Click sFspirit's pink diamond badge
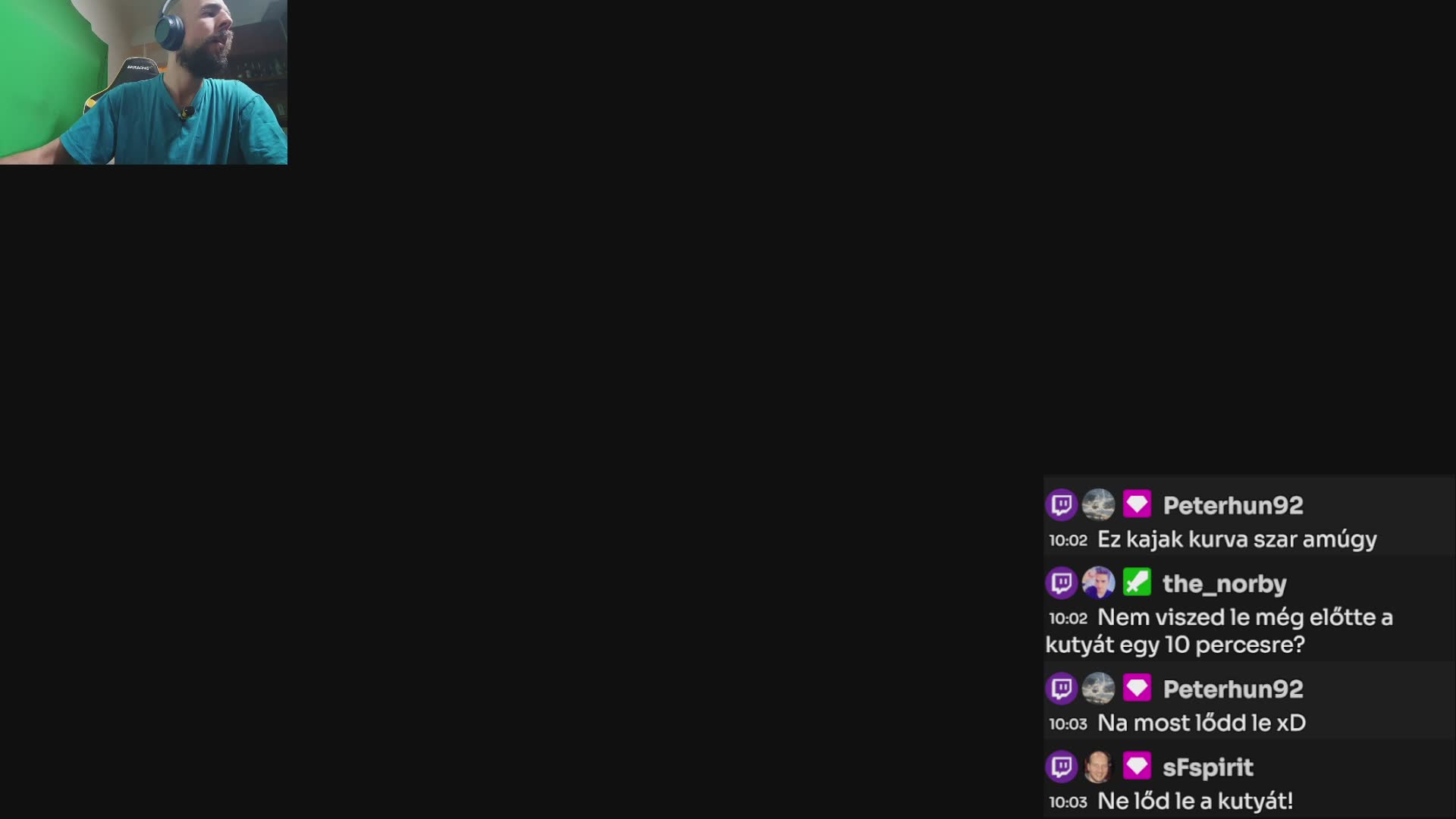The width and height of the screenshot is (1456, 819). point(1137,766)
